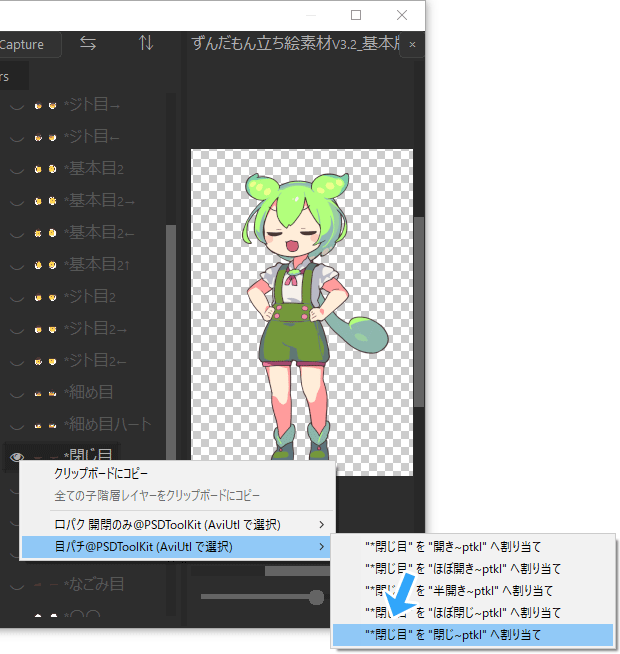Toggle visibility of *なごみ目 layer

(17, 585)
